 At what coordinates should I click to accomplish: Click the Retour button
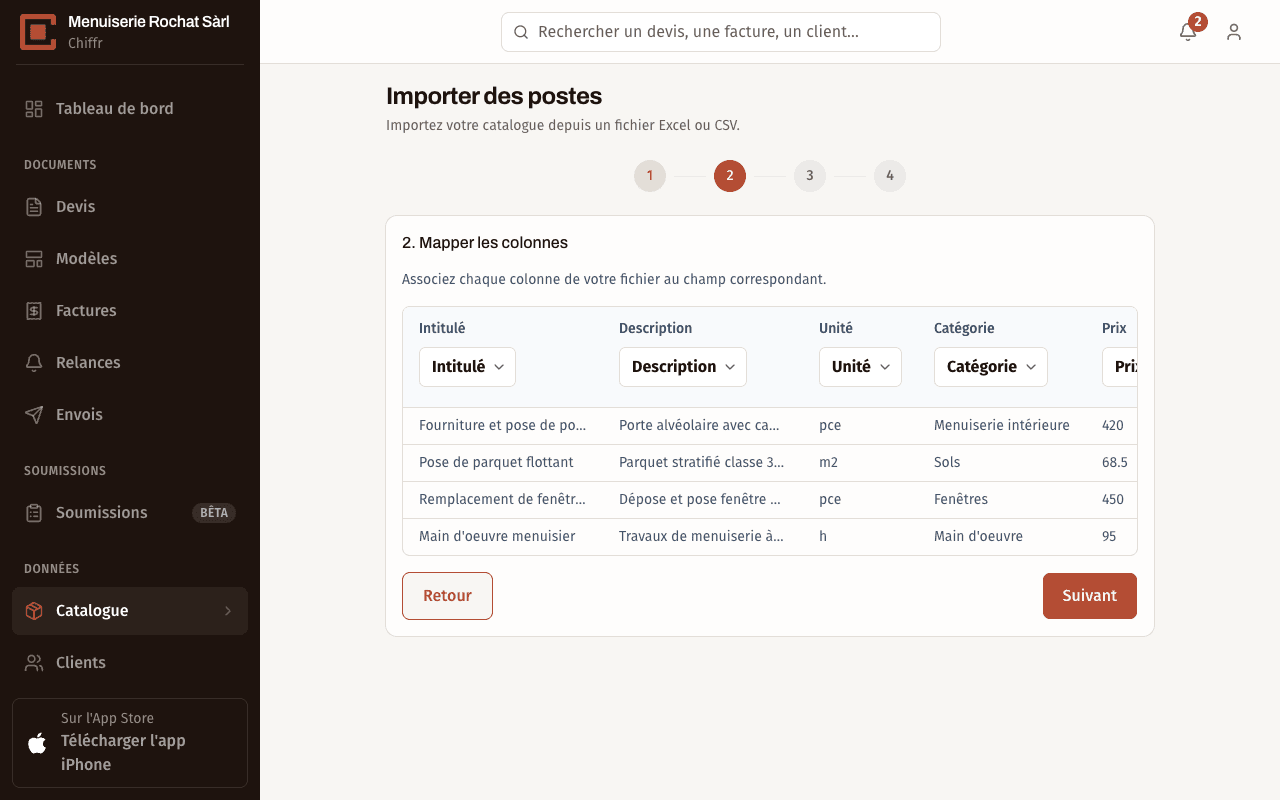click(447, 596)
